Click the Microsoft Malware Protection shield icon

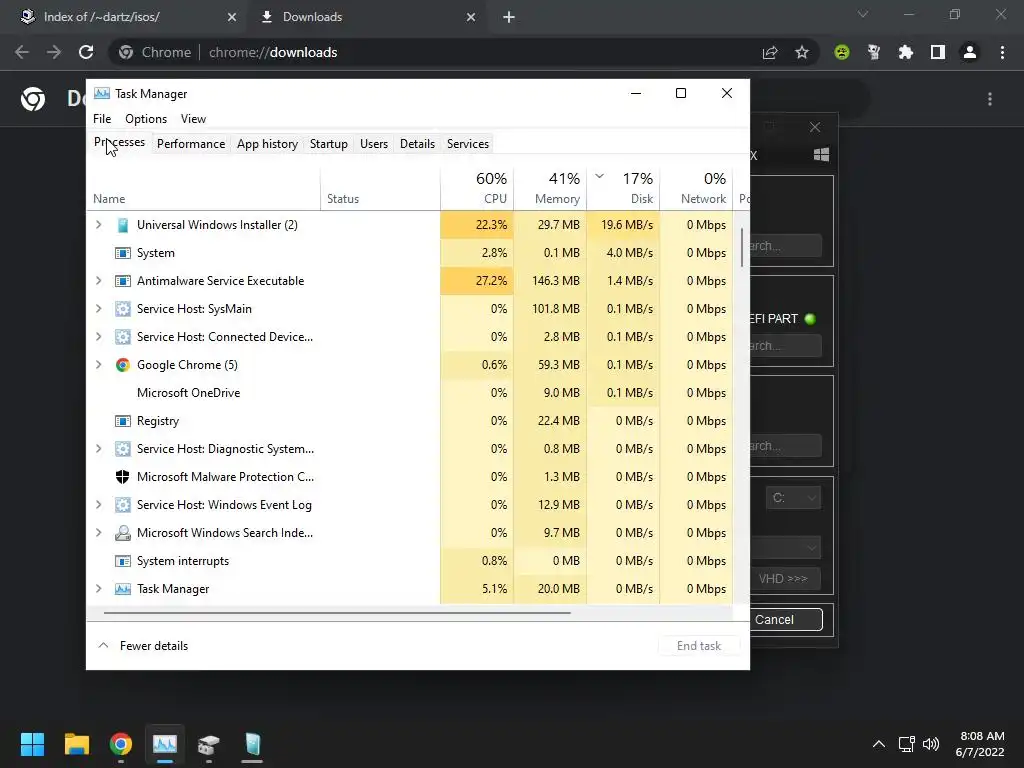click(x=122, y=477)
